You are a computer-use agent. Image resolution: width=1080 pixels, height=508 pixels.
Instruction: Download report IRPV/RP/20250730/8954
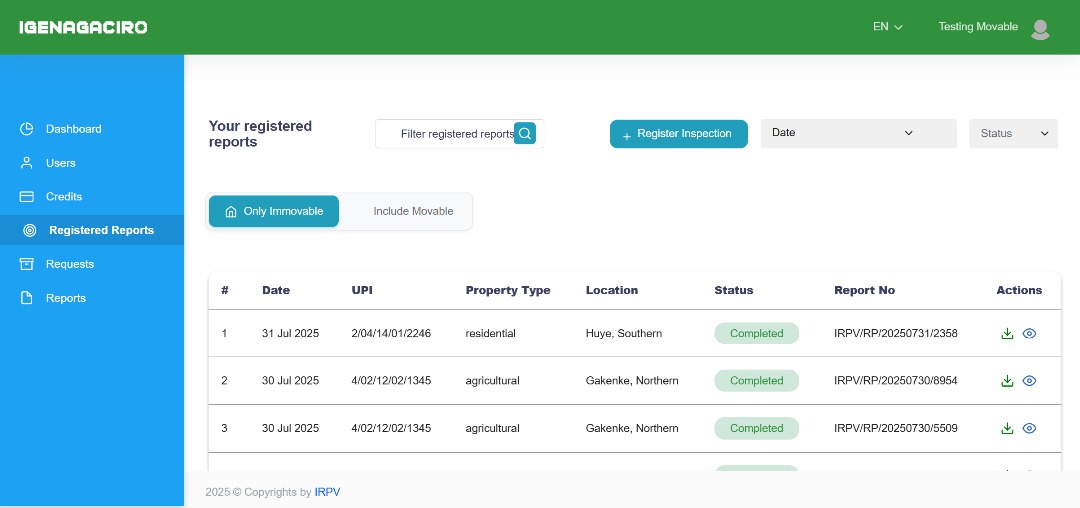pyautogui.click(x=1007, y=381)
